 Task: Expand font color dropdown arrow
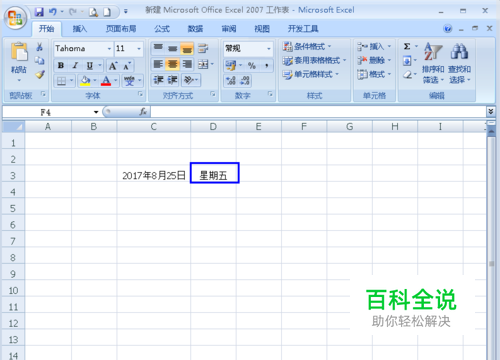coord(116,81)
